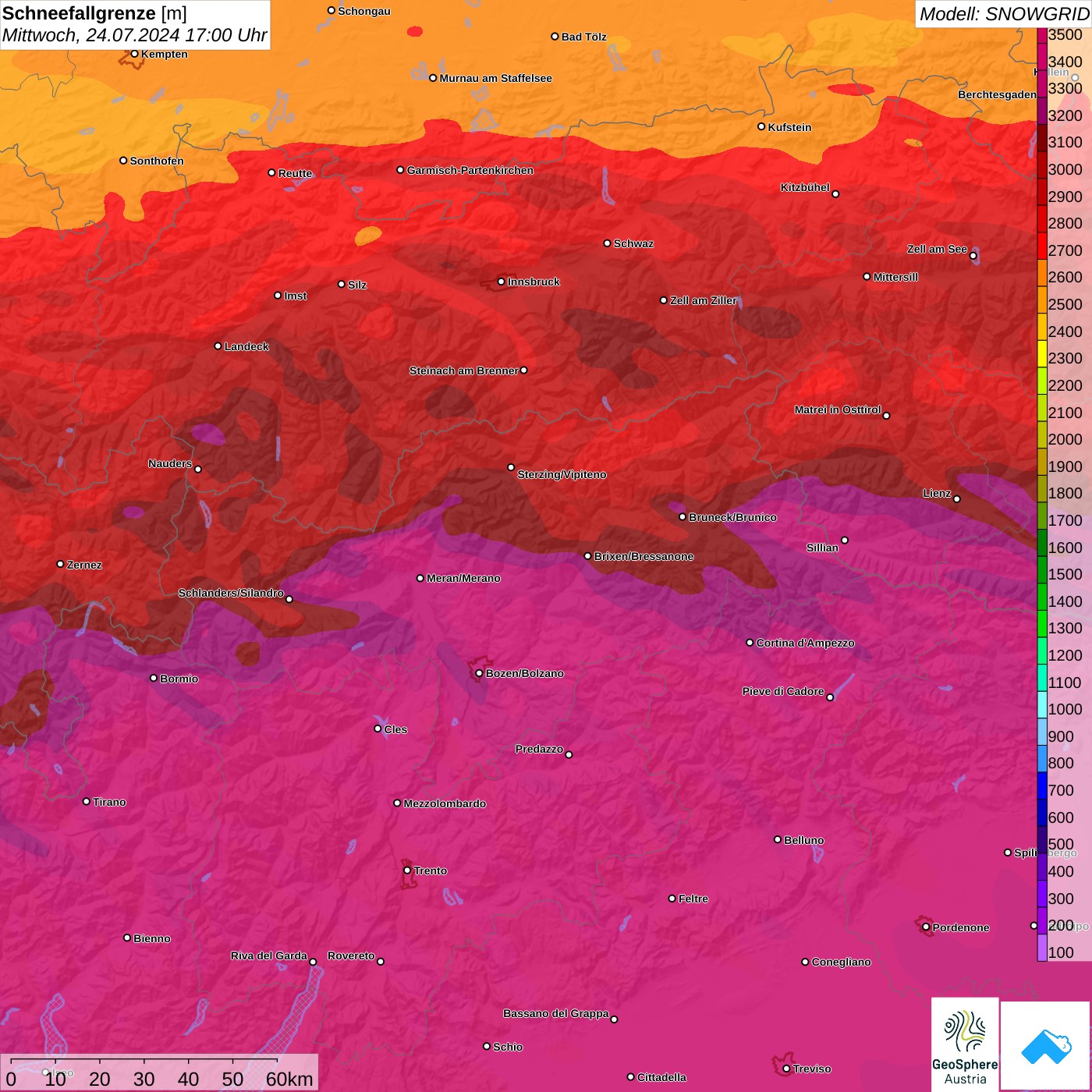Click the Mezzolombardo label
The width and height of the screenshot is (1092, 1092).
pos(445,803)
